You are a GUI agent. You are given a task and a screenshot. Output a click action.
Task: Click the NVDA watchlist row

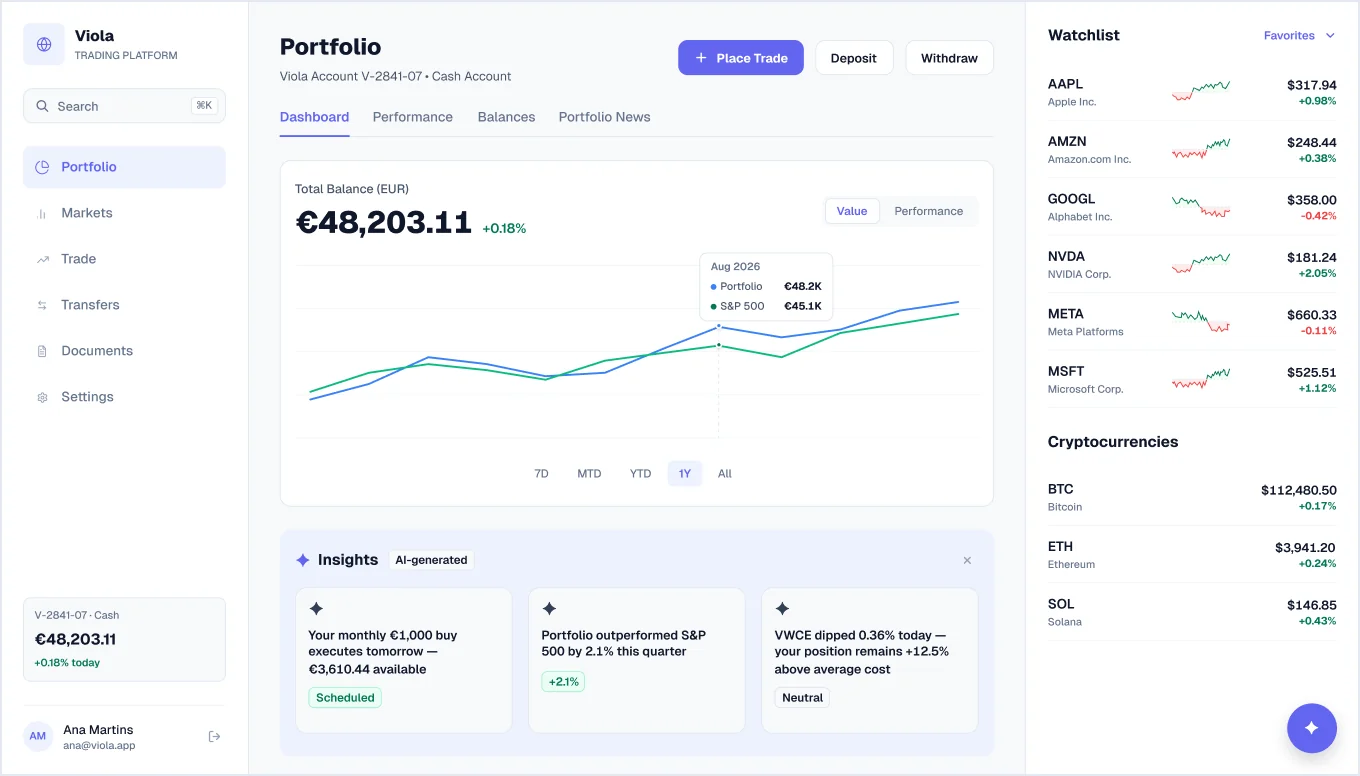(x=1192, y=264)
